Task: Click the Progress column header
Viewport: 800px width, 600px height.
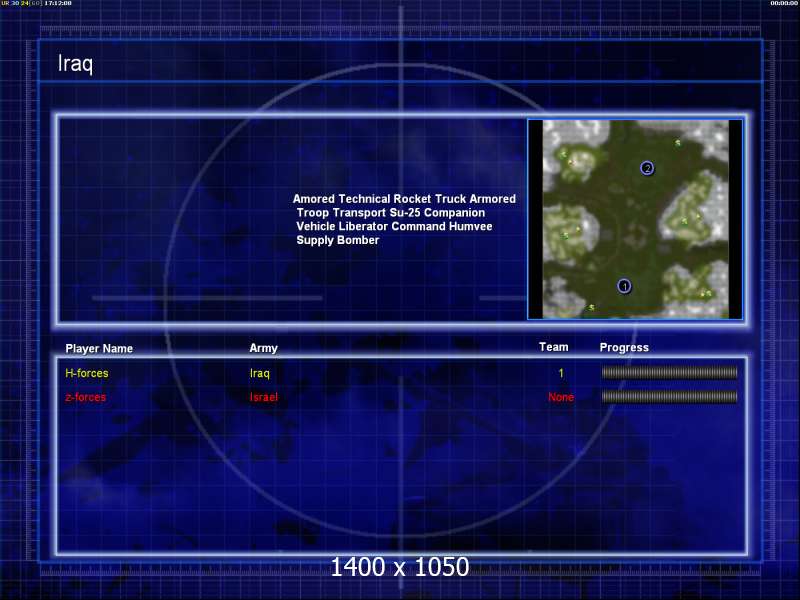Action: point(624,347)
